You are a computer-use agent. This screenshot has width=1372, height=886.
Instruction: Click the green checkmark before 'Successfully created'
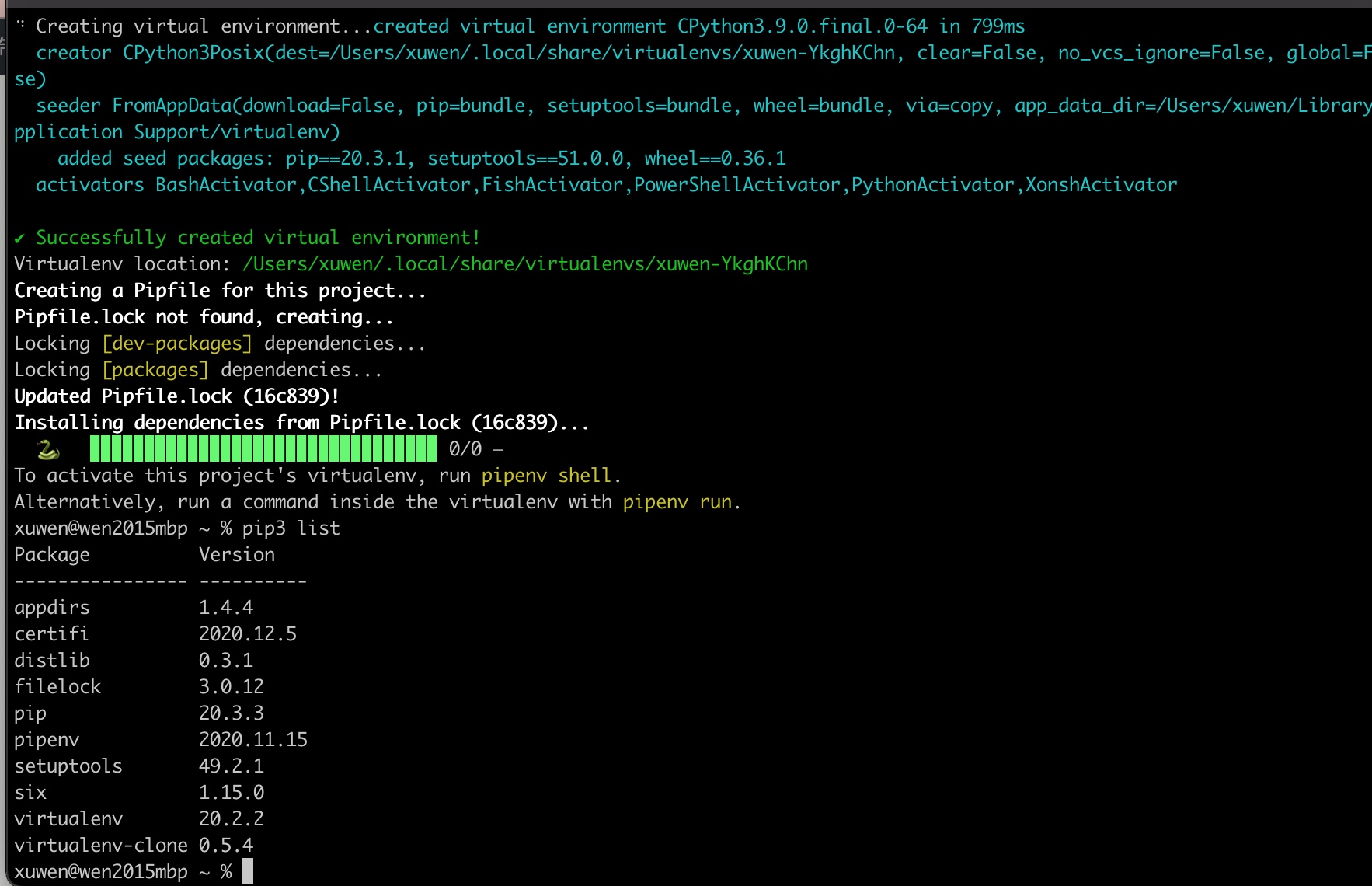19,238
